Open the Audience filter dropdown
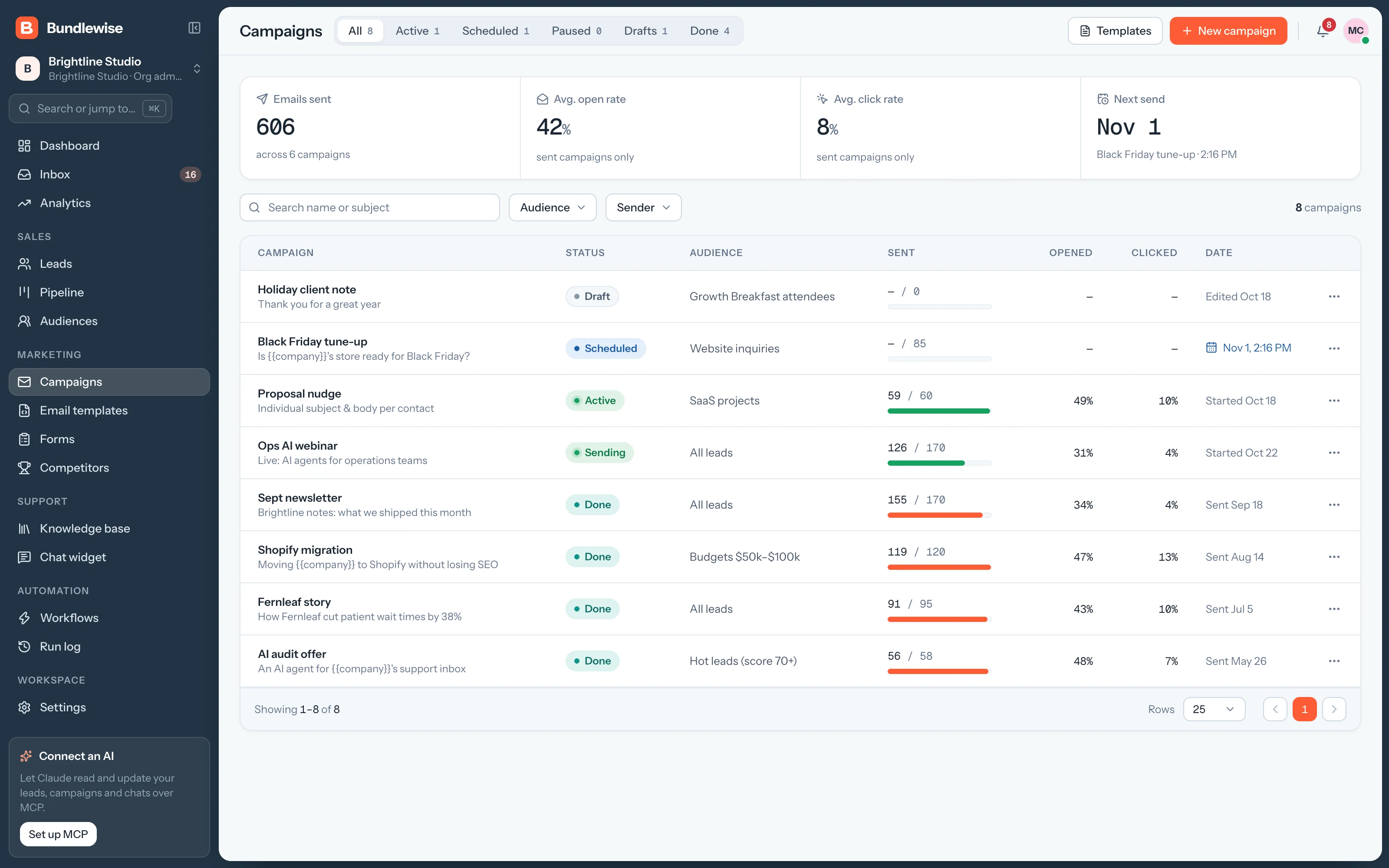1389x868 pixels. pyautogui.click(x=552, y=207)
